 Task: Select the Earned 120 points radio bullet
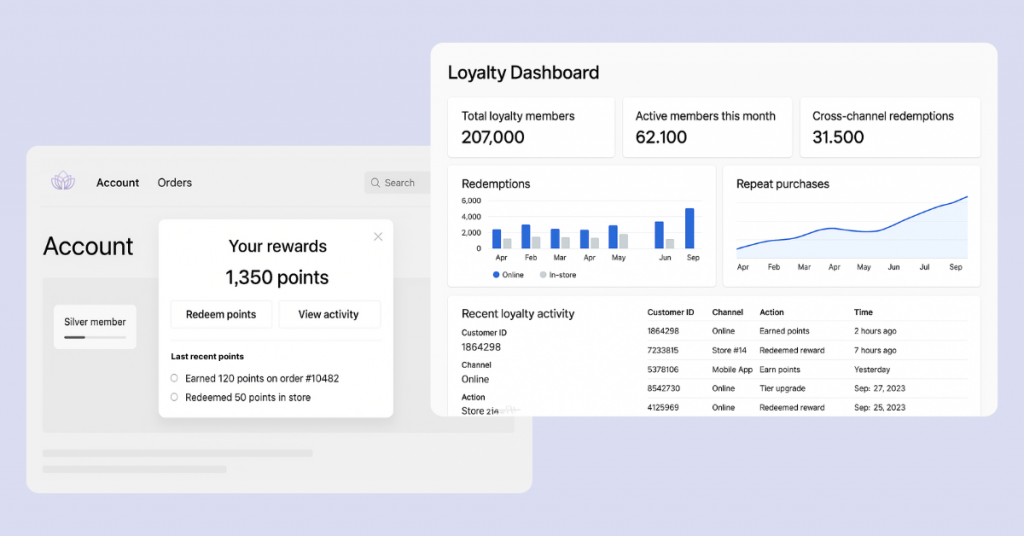coord(175,378)
